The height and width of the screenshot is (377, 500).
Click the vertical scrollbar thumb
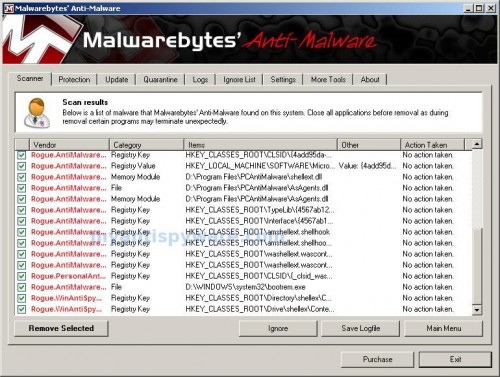point(477,266)
